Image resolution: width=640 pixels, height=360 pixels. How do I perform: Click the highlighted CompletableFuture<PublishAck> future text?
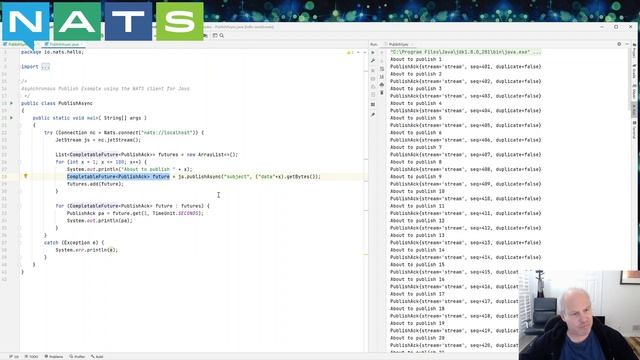(x=118, y=176)
